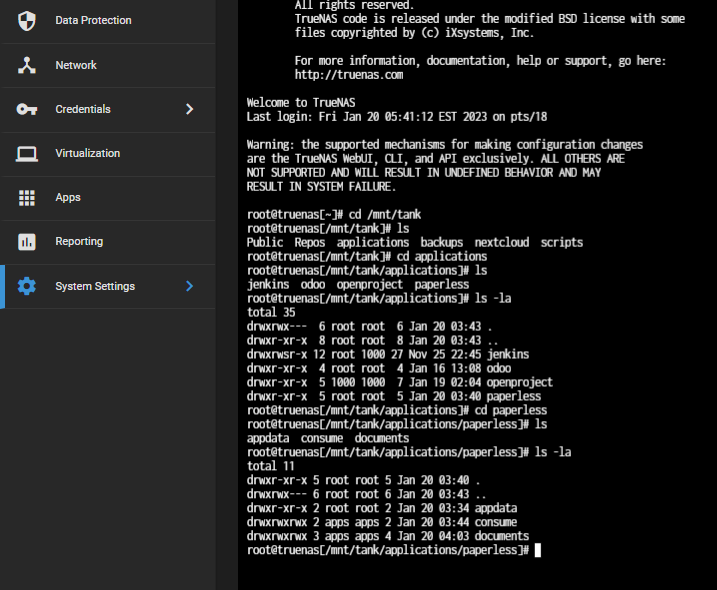Click the odoo row in ls -la listing
The height and width of the screenshot is (590, 717).
(379, 368)
